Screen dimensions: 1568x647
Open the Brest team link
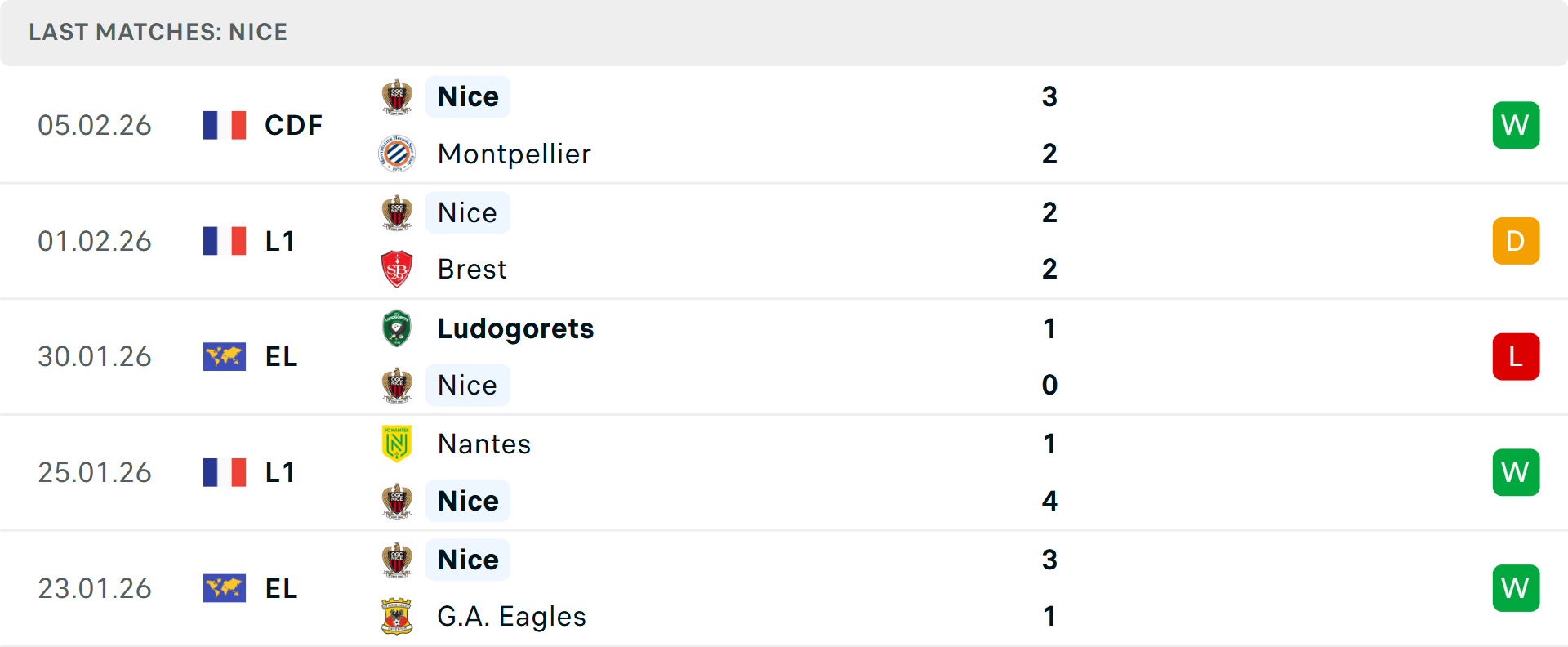(x=472, y=270)
